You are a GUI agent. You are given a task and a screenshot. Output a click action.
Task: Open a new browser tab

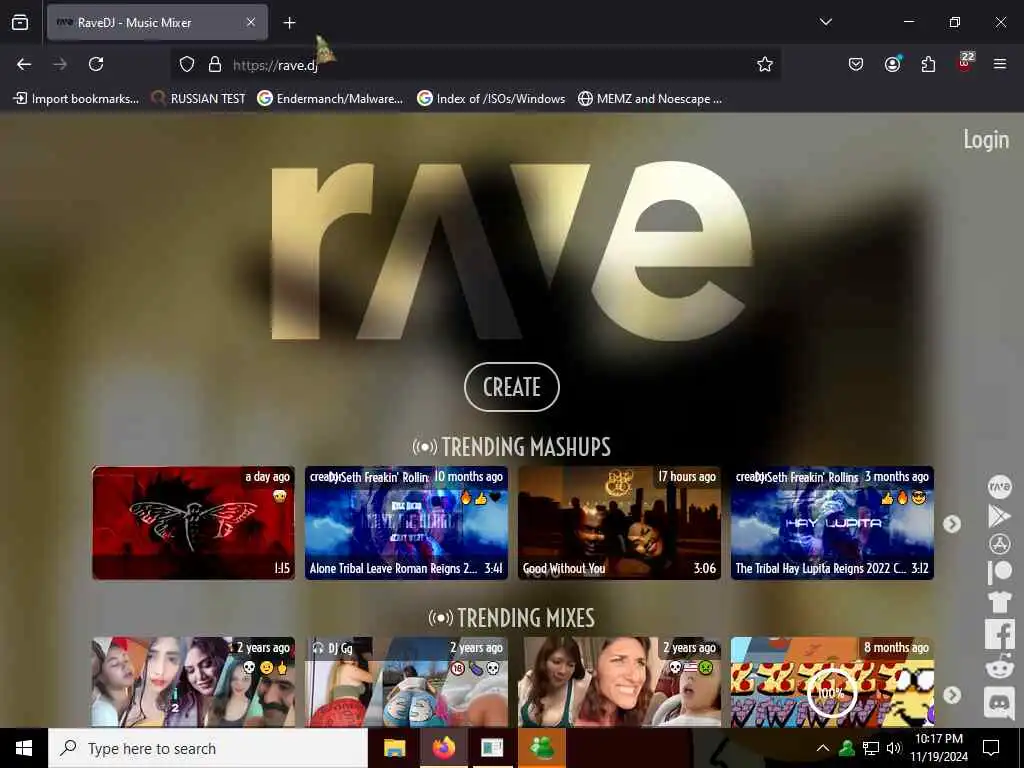(289, 23)
